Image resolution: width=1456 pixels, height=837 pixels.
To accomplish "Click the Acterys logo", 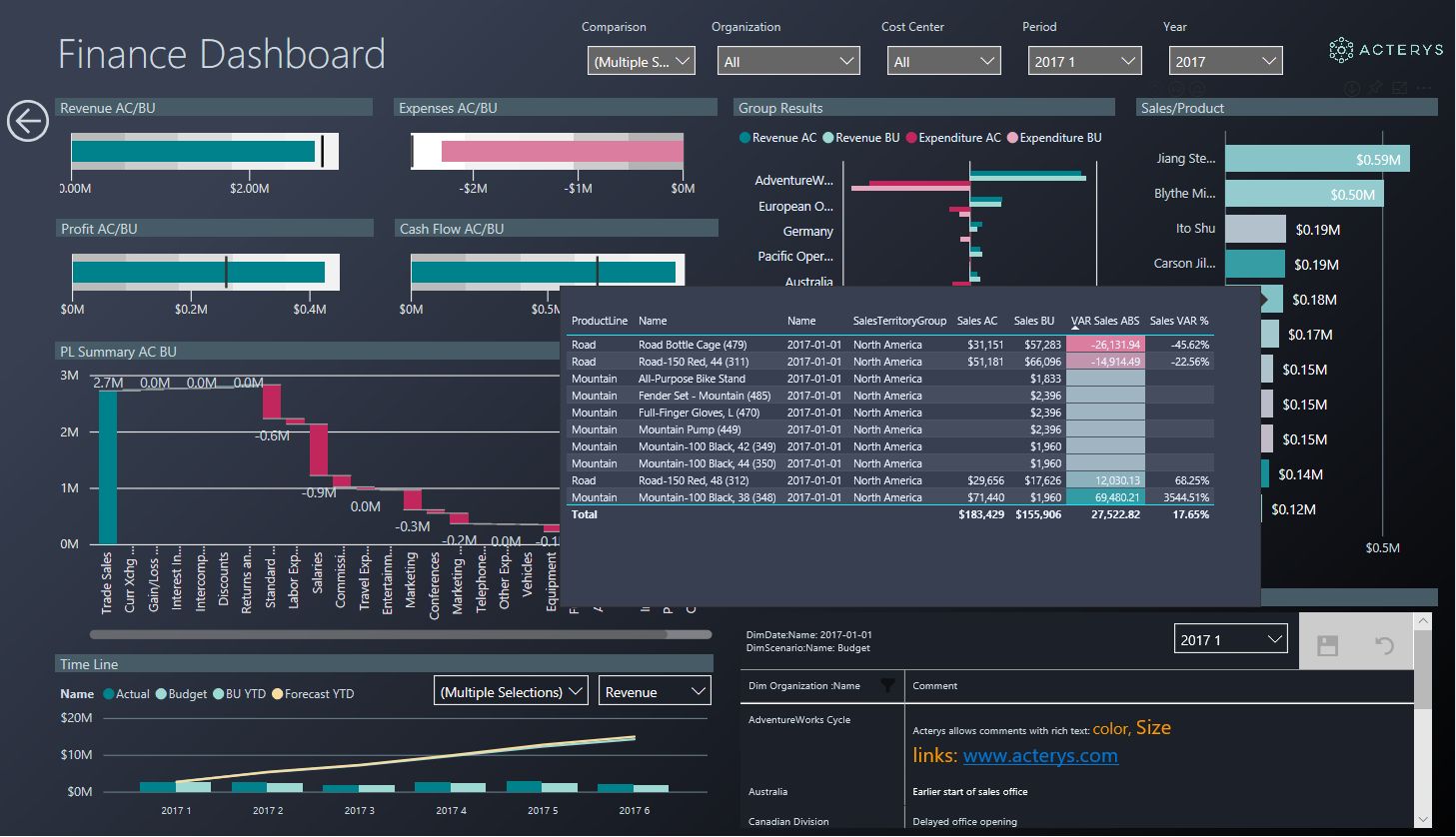I will [1386, 49].
